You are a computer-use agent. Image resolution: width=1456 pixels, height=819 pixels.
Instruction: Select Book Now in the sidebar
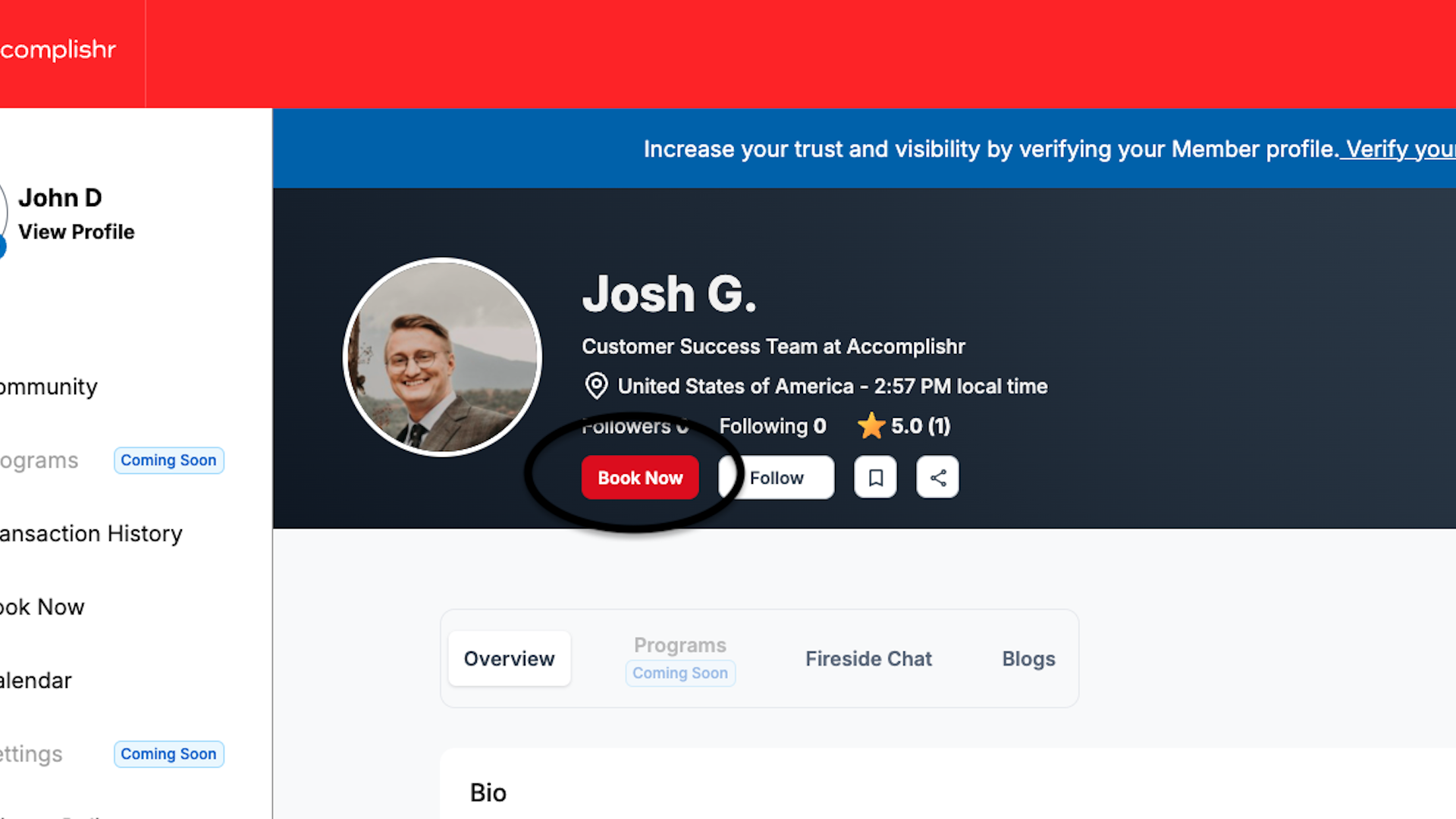(x=42, y=607)
